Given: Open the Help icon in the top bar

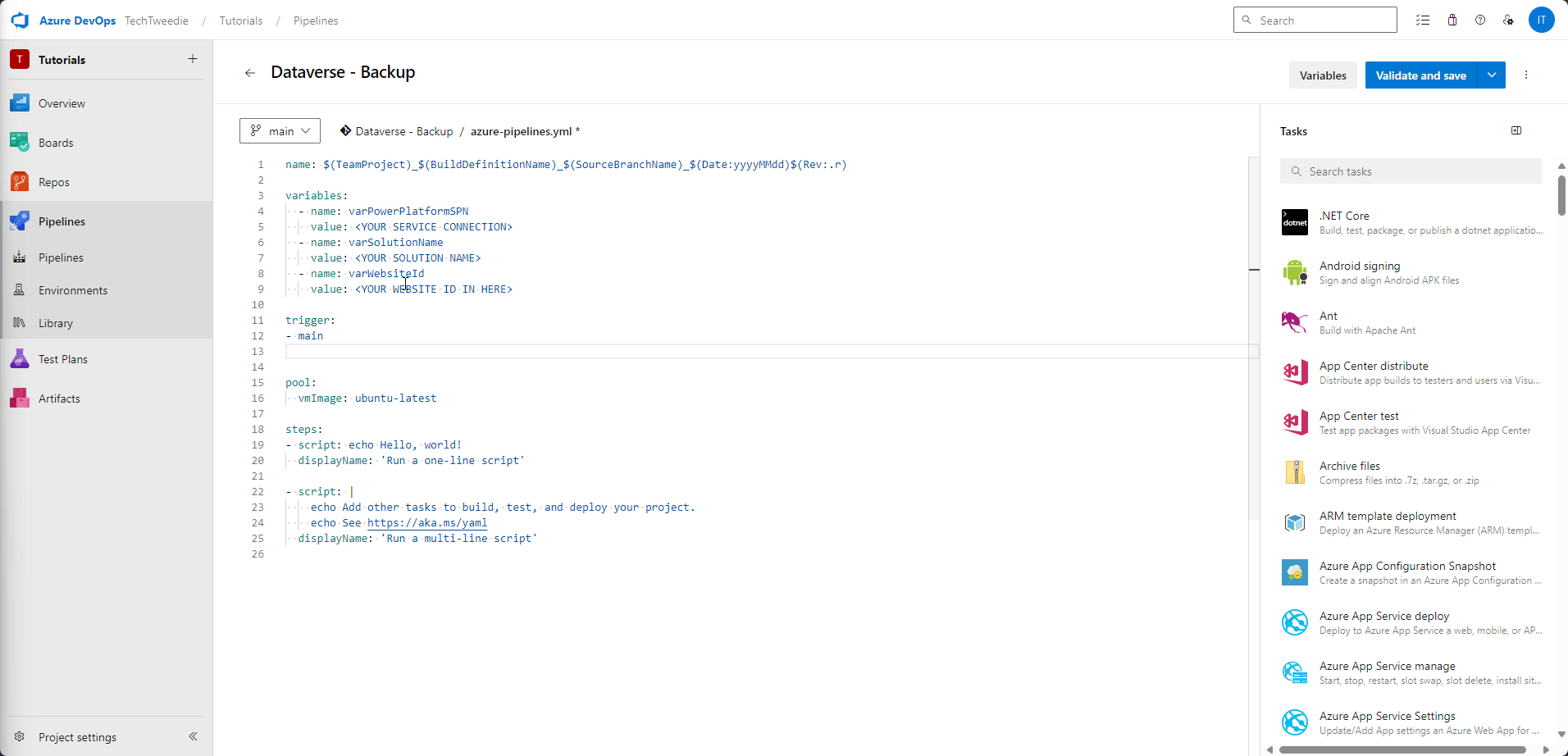Looking at the screenshot, I should coord(1480,20).
